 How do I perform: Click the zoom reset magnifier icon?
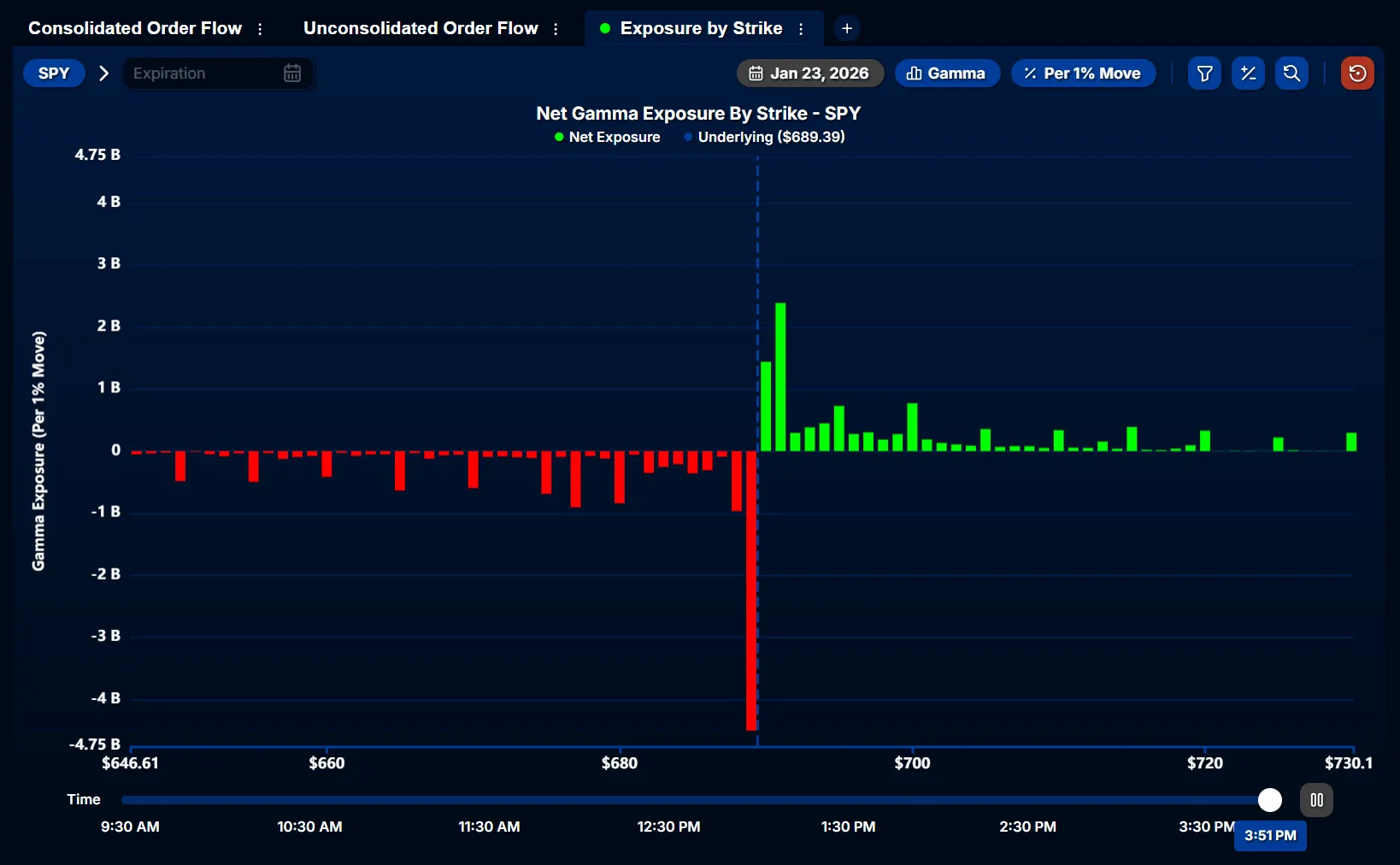click(1291, 74)
